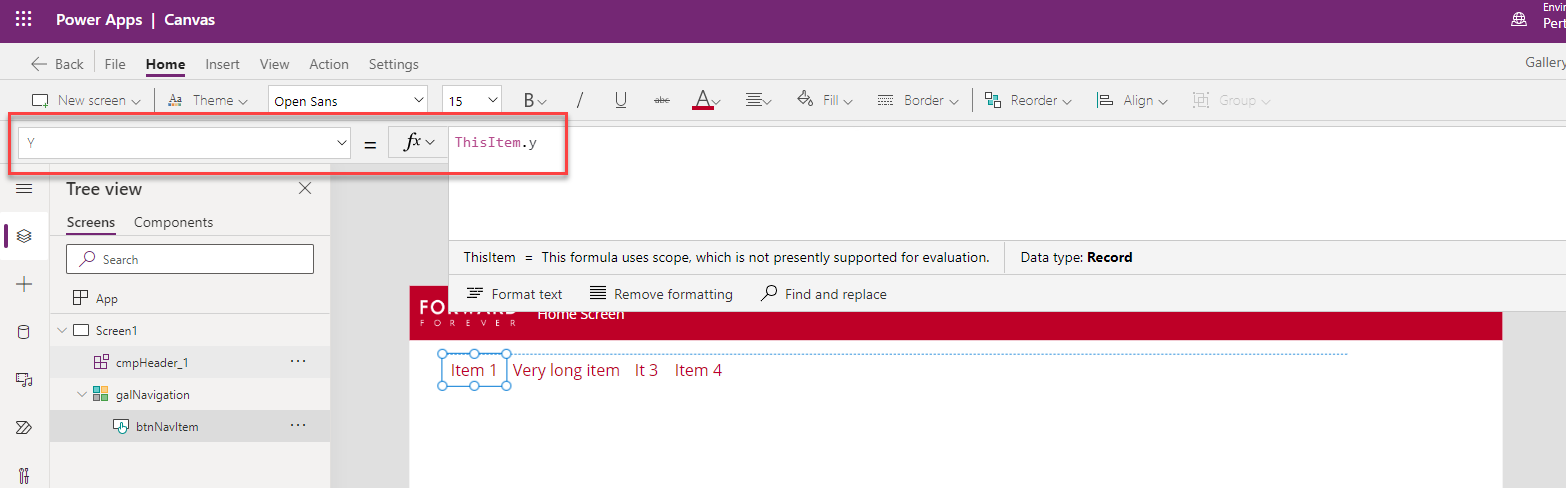This screenshot has height=488, width=1566.
Task: Open the font size dropdown
Action: point(471,100)
